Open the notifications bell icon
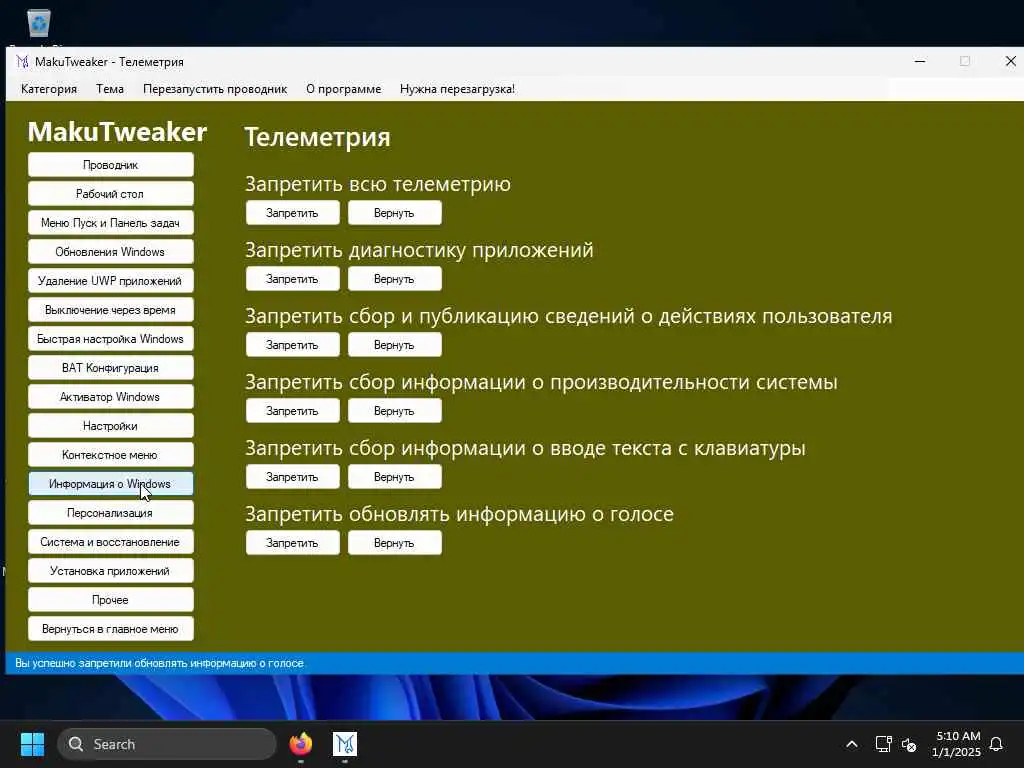Screen dimensions: 1024x768 pyautogui.click(x=997, y=744)
